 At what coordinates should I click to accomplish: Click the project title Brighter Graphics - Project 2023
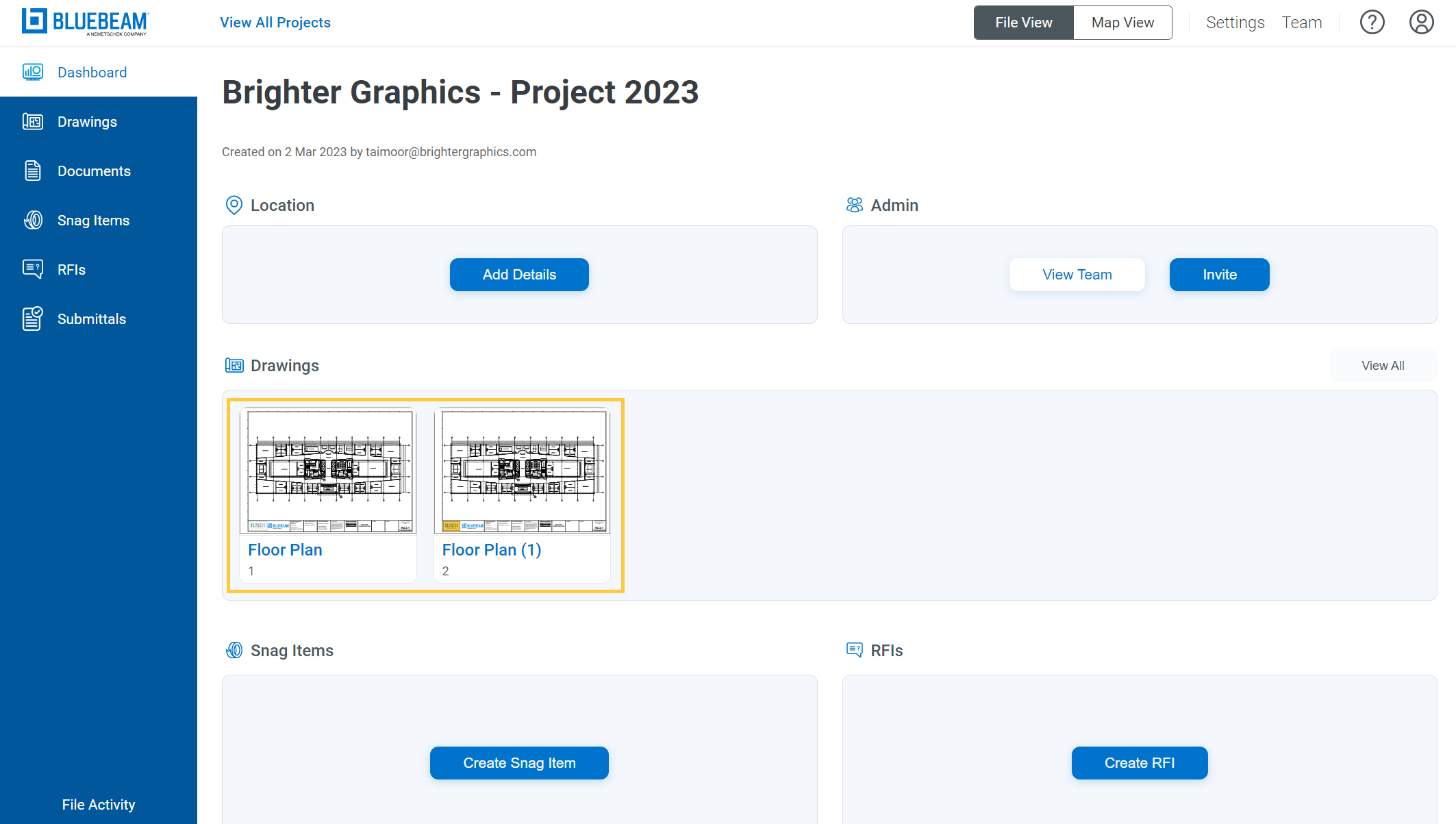pos(460,92)
